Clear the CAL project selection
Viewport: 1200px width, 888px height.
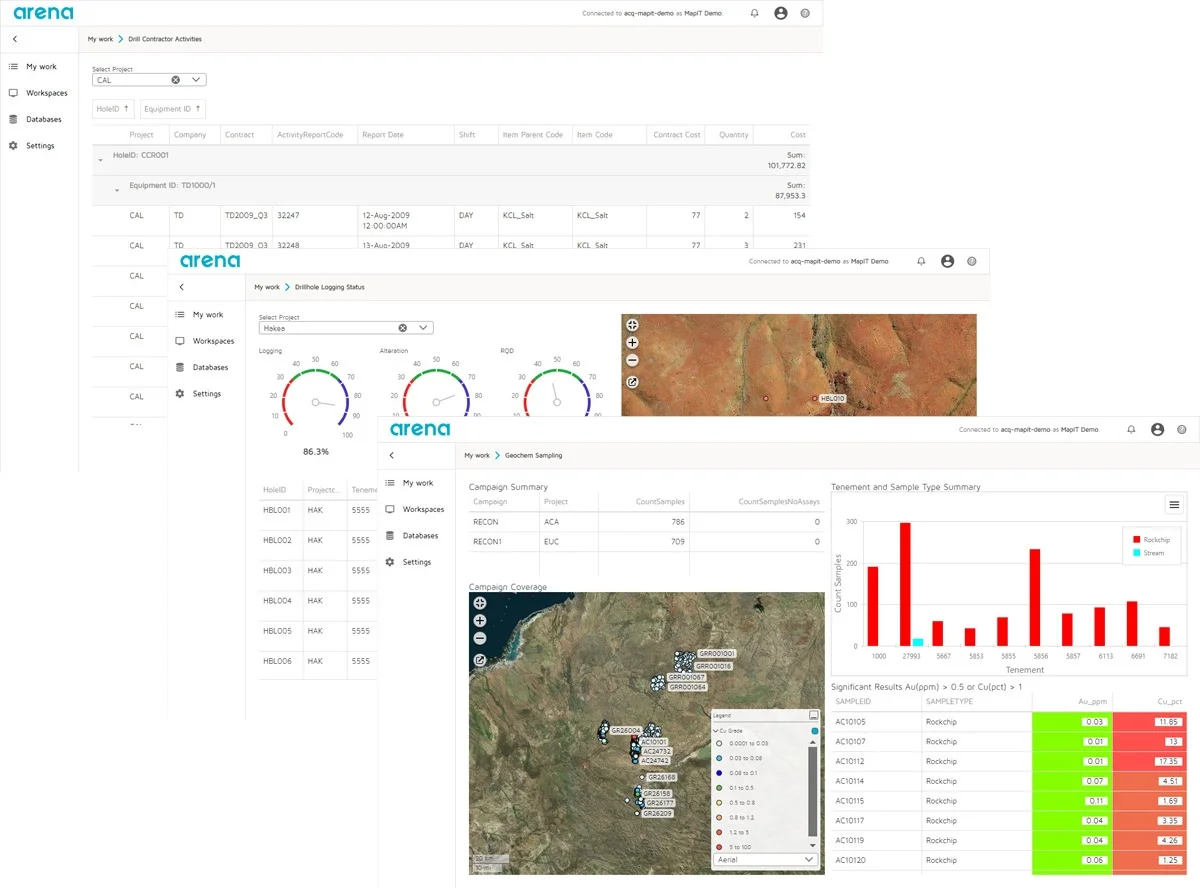coord(176,80)
